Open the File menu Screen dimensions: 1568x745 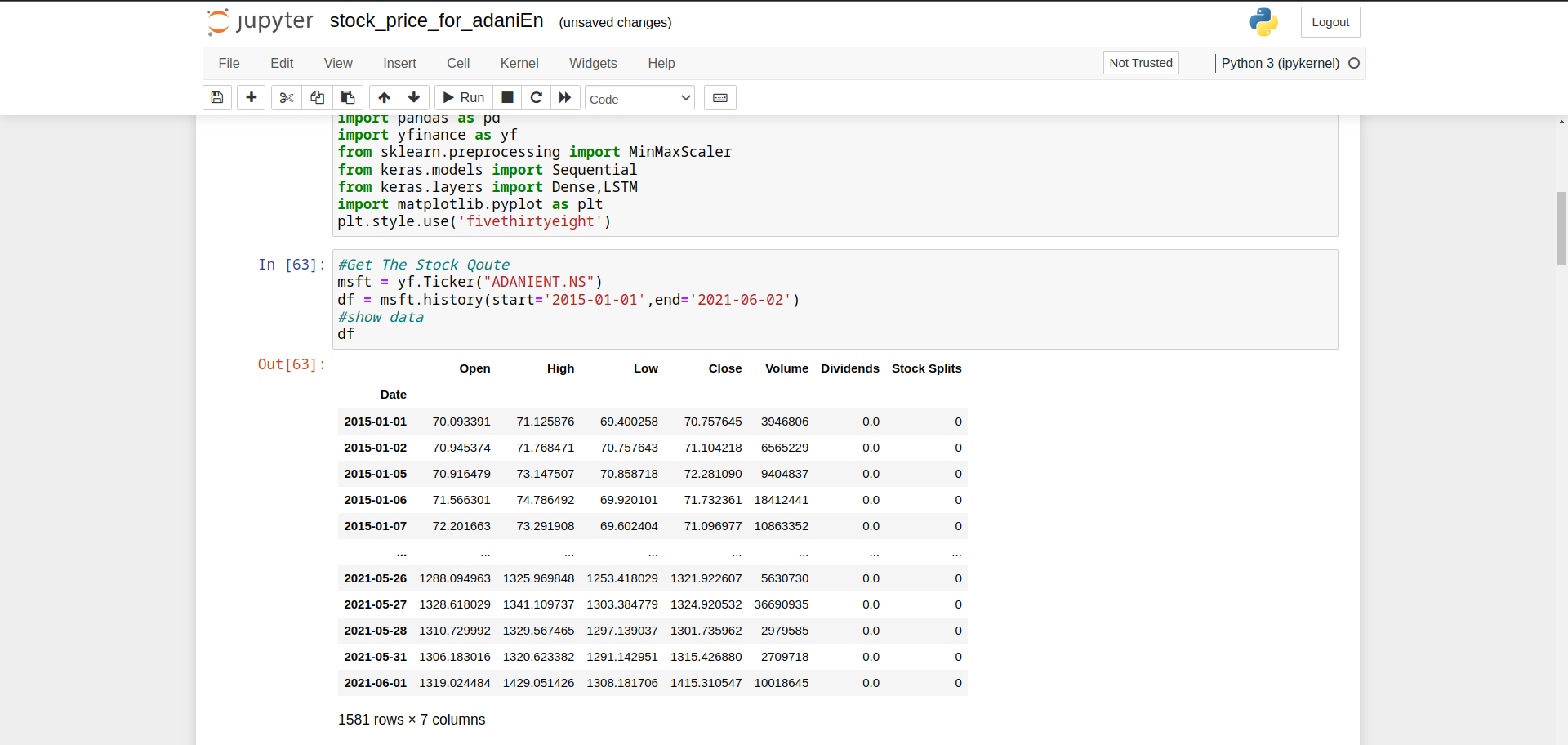(229, 64)
